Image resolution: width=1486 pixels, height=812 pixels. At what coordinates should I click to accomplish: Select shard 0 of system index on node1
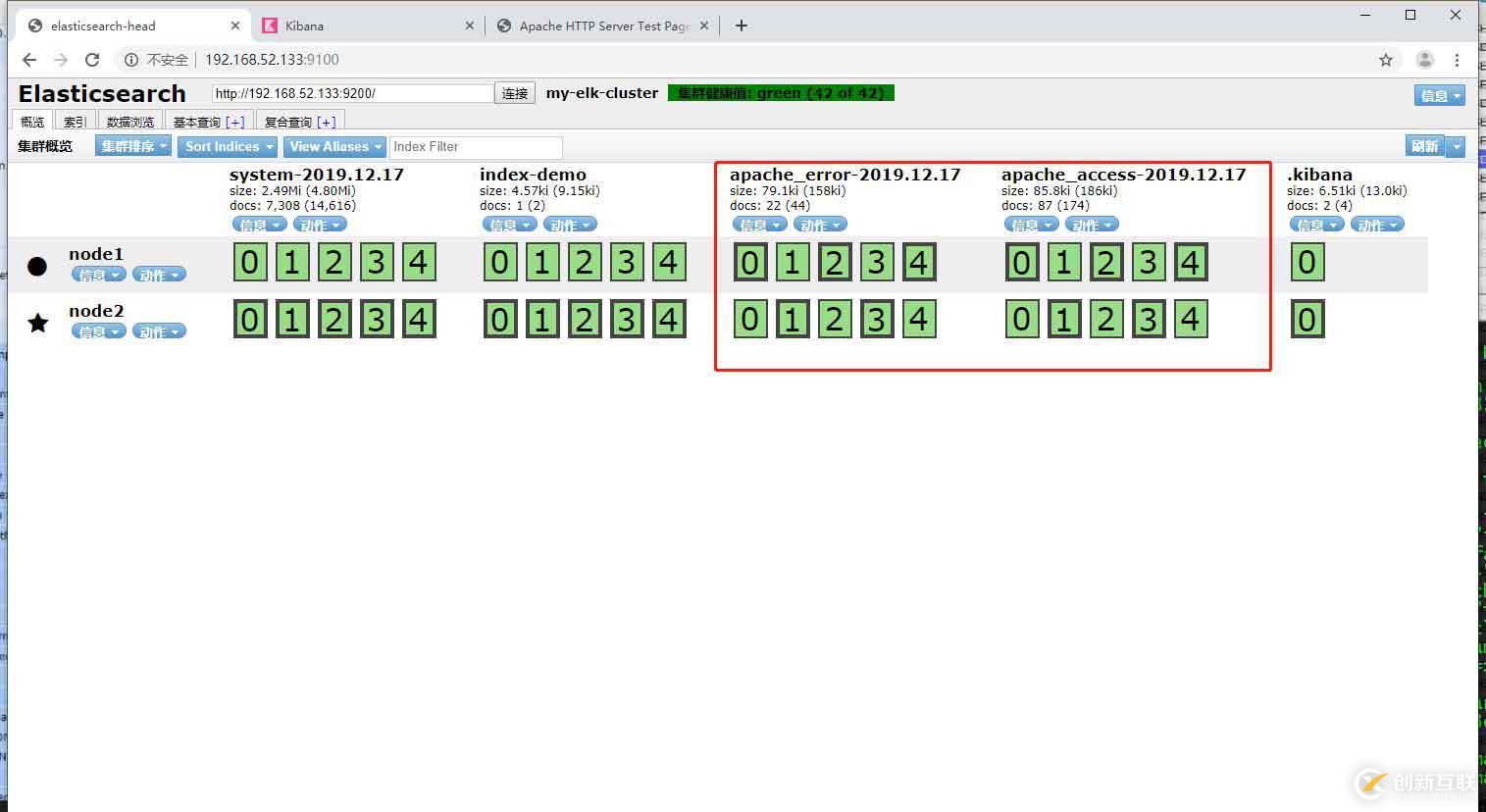tap(250, 263)
